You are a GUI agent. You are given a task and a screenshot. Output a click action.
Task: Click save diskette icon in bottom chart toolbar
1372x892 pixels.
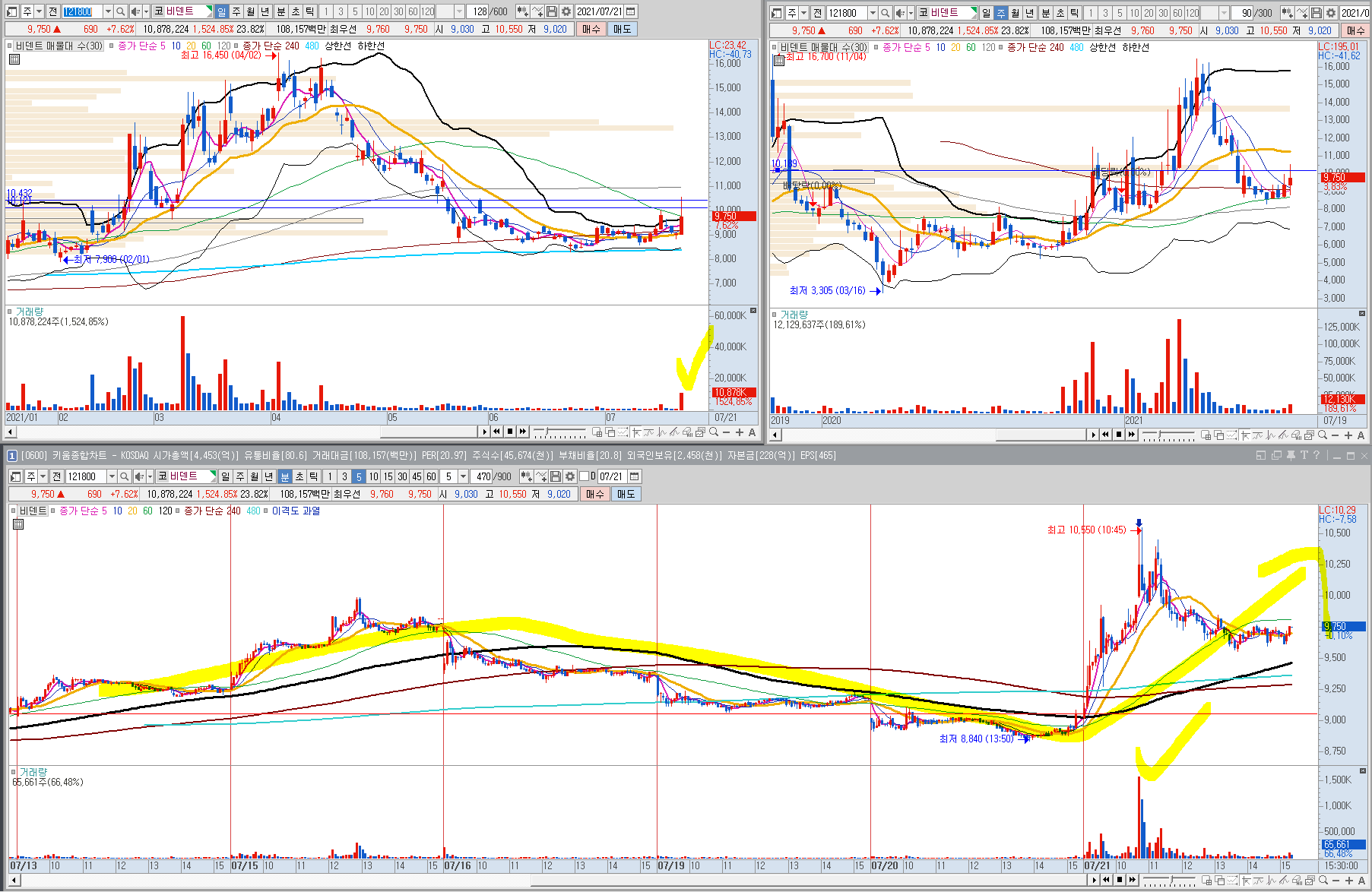tap(555, 476)
